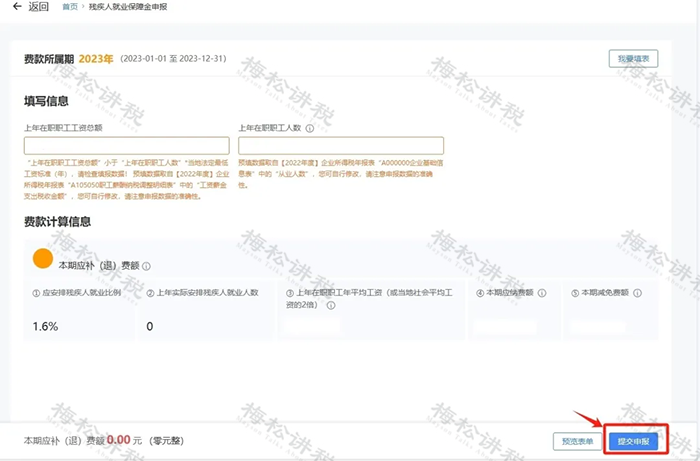
Task: Click the date range 2023-01-01 至 2023-12-31
Action: tap(173, 58)
